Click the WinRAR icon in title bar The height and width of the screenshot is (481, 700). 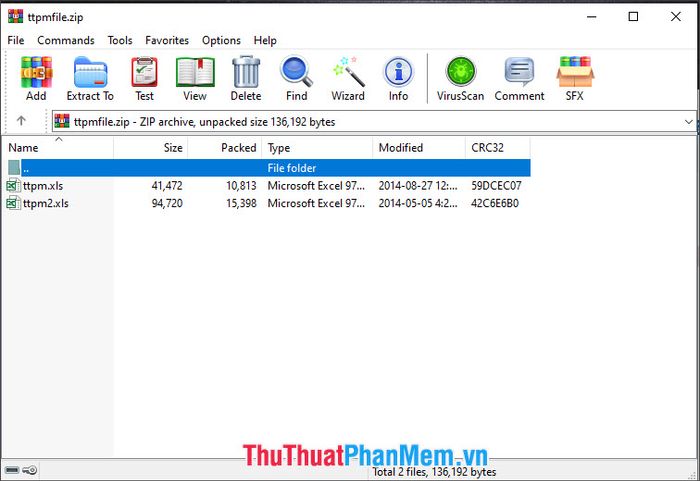point(15,17)
